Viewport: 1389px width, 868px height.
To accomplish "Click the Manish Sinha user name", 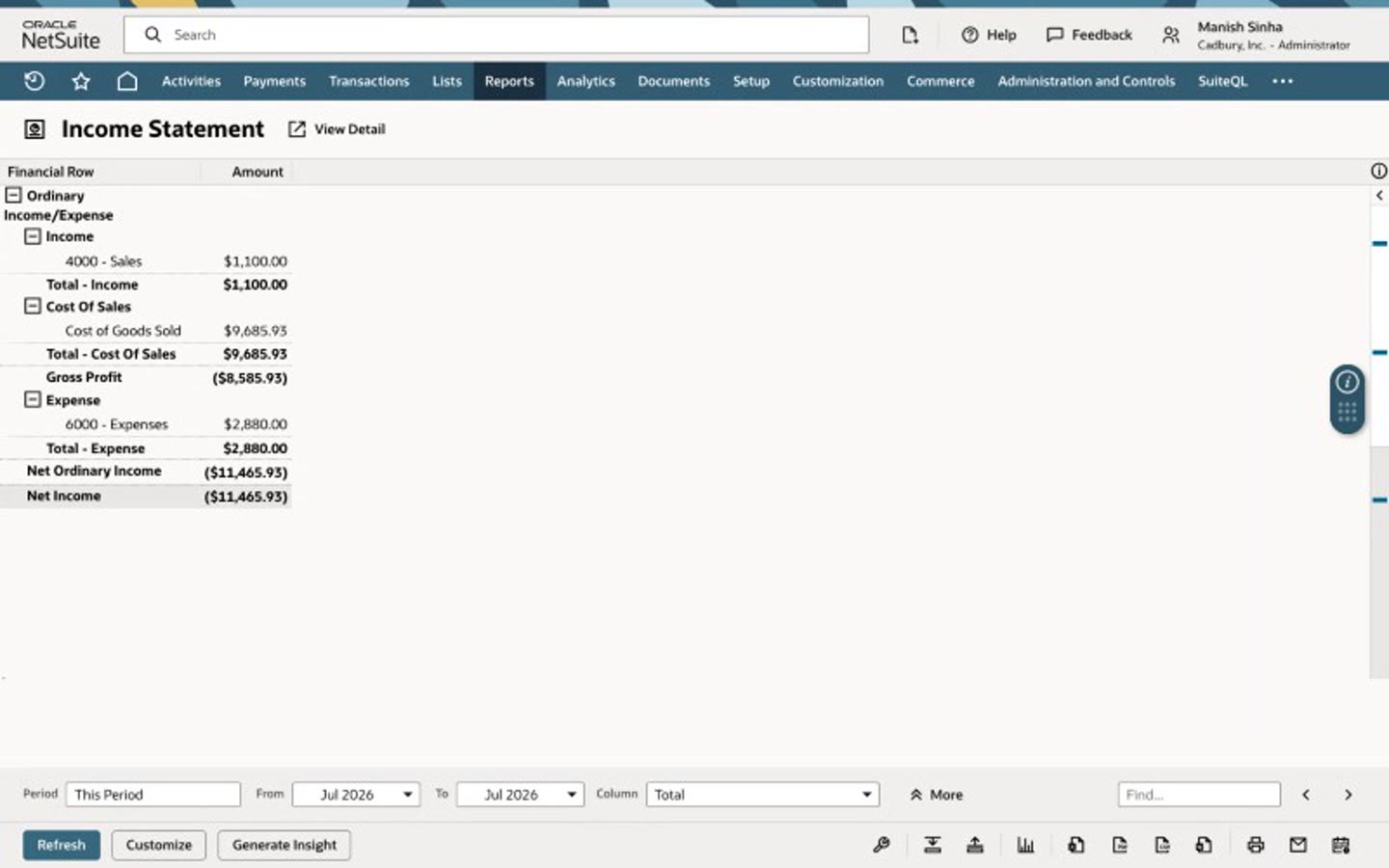I will (1240, 27).
